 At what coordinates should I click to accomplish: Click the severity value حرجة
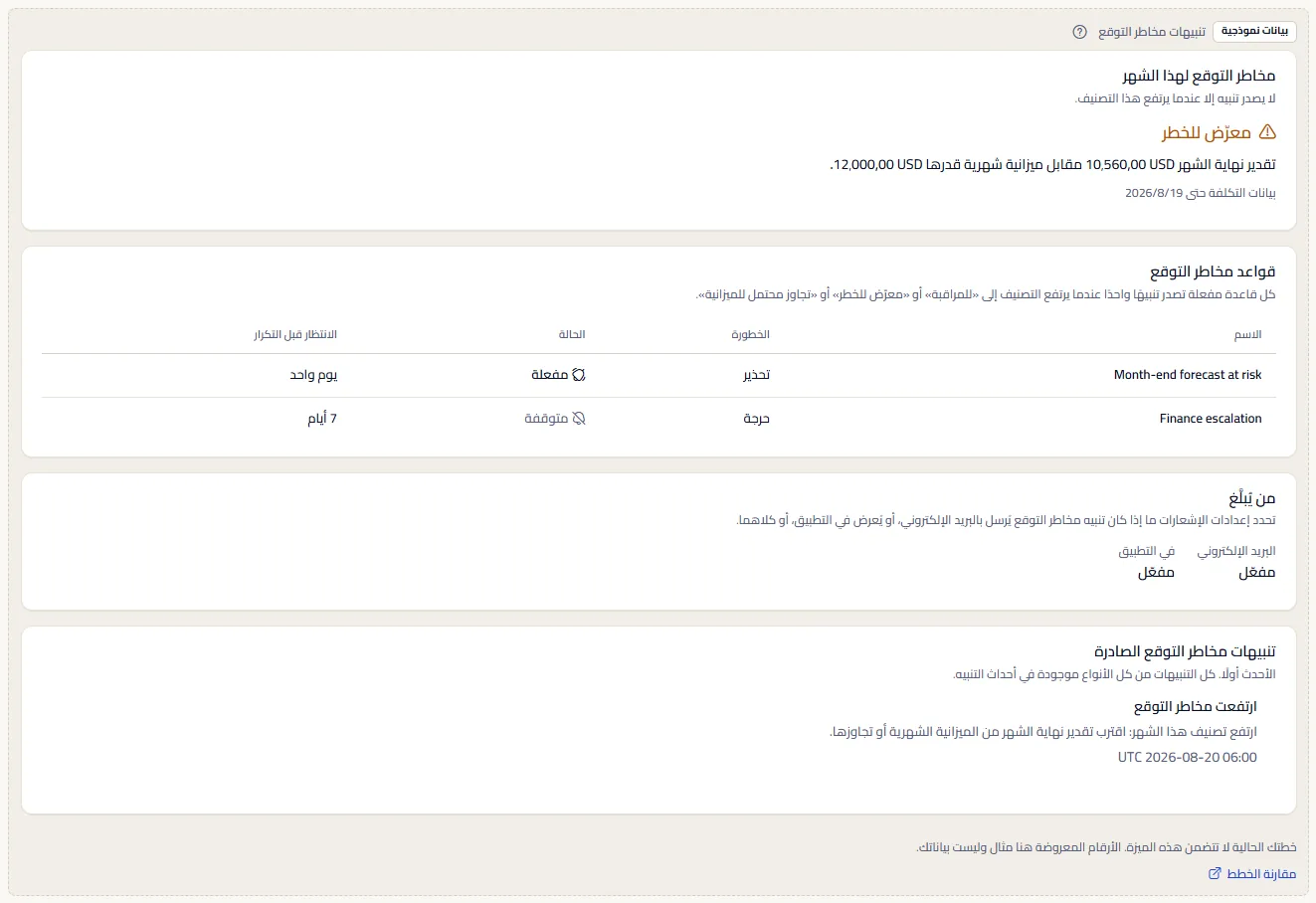756,419
